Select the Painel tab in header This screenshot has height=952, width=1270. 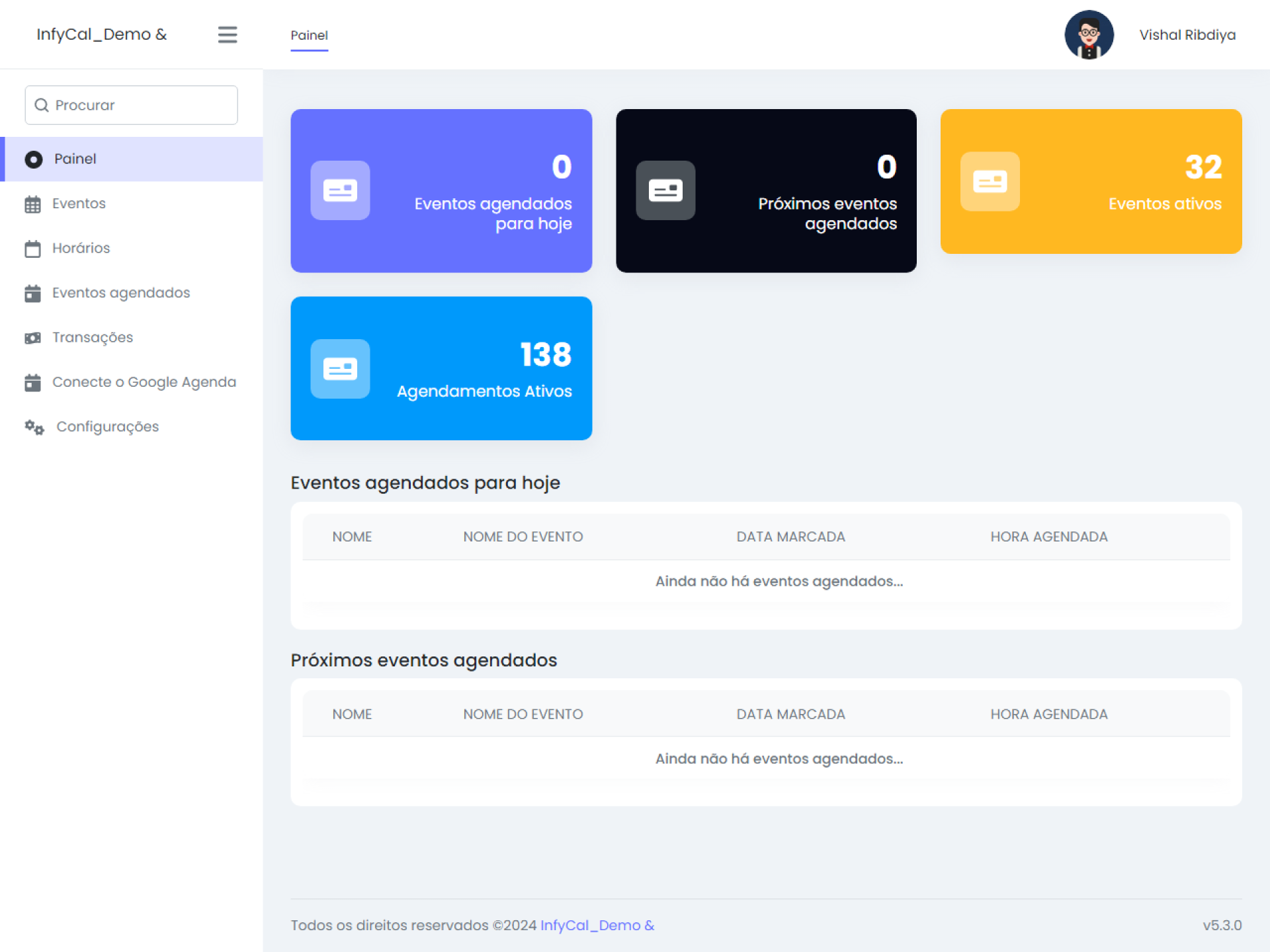pyautogui.click(x=309, y=36)
